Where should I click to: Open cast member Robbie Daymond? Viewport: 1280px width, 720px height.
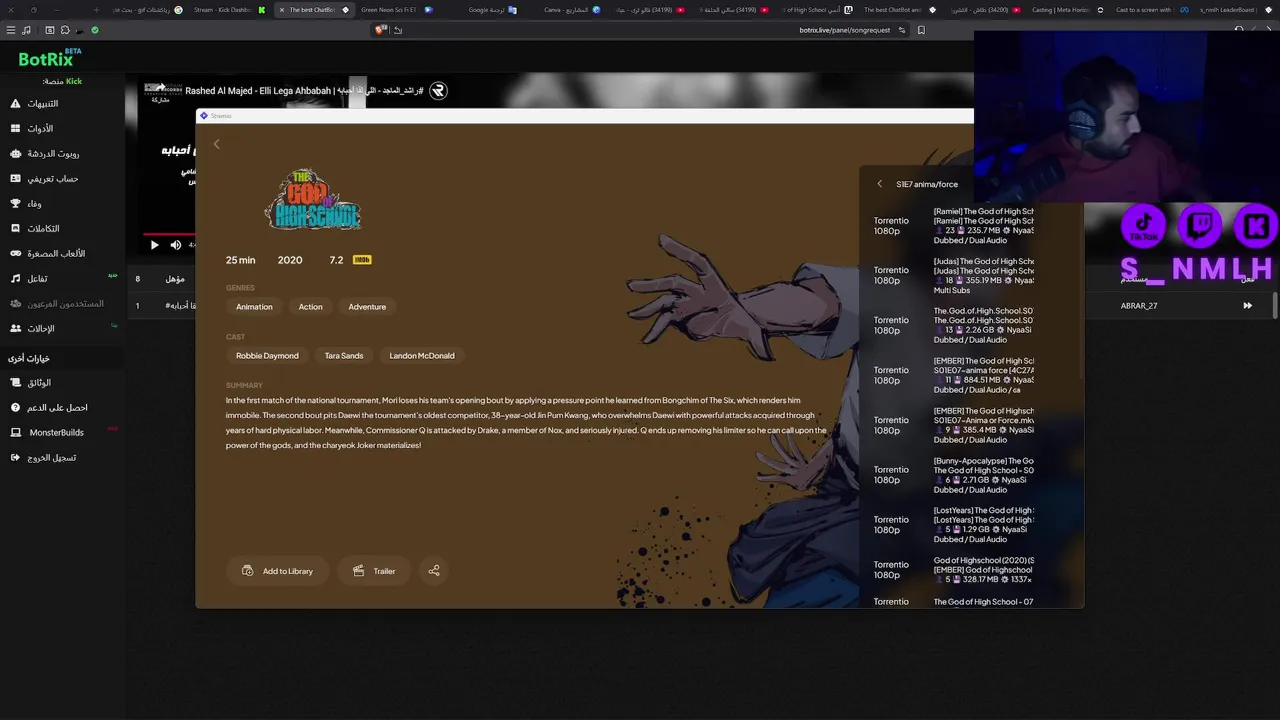[267, 356]
